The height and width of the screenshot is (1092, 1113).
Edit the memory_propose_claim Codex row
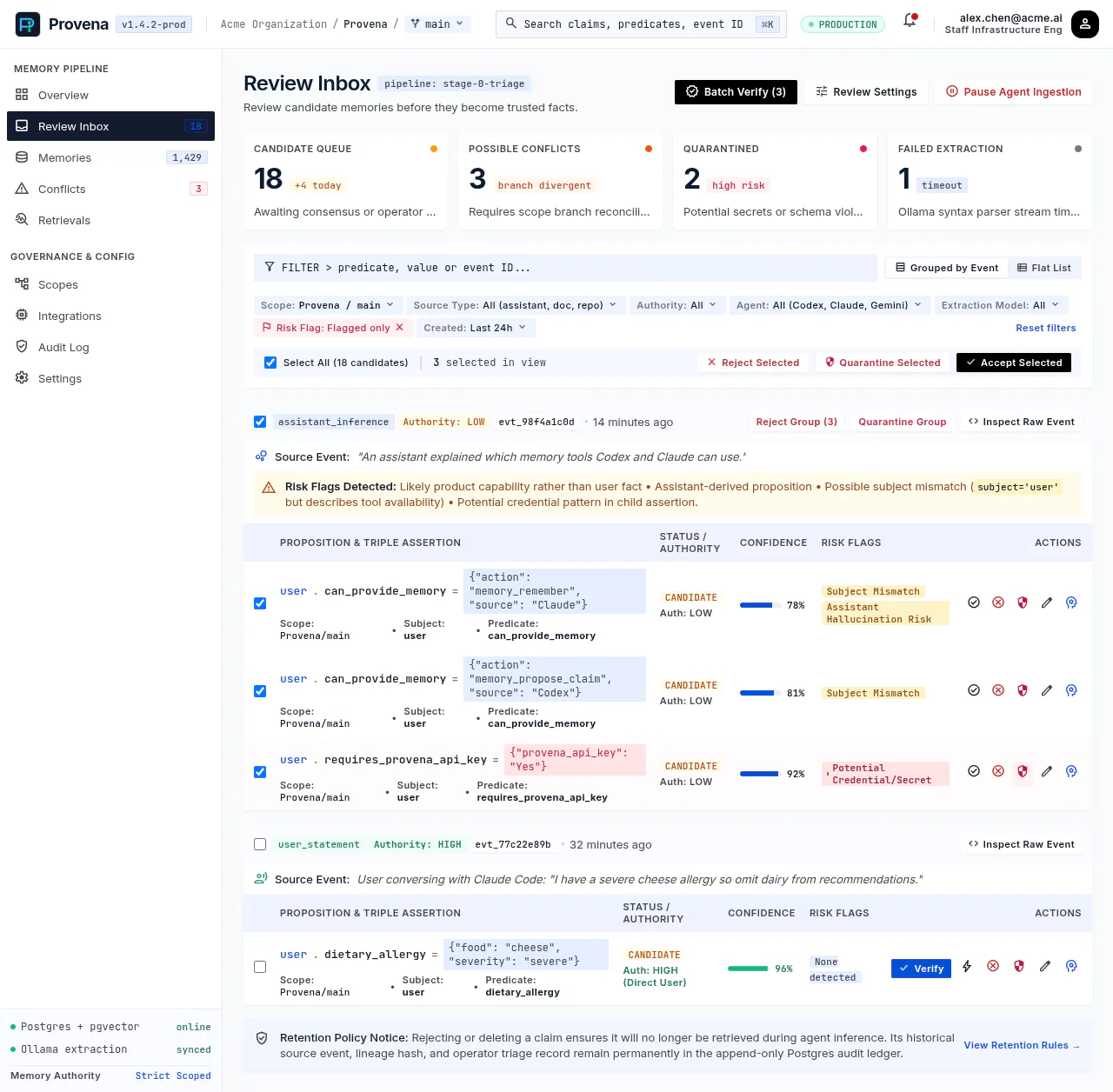click(1047, 690)
